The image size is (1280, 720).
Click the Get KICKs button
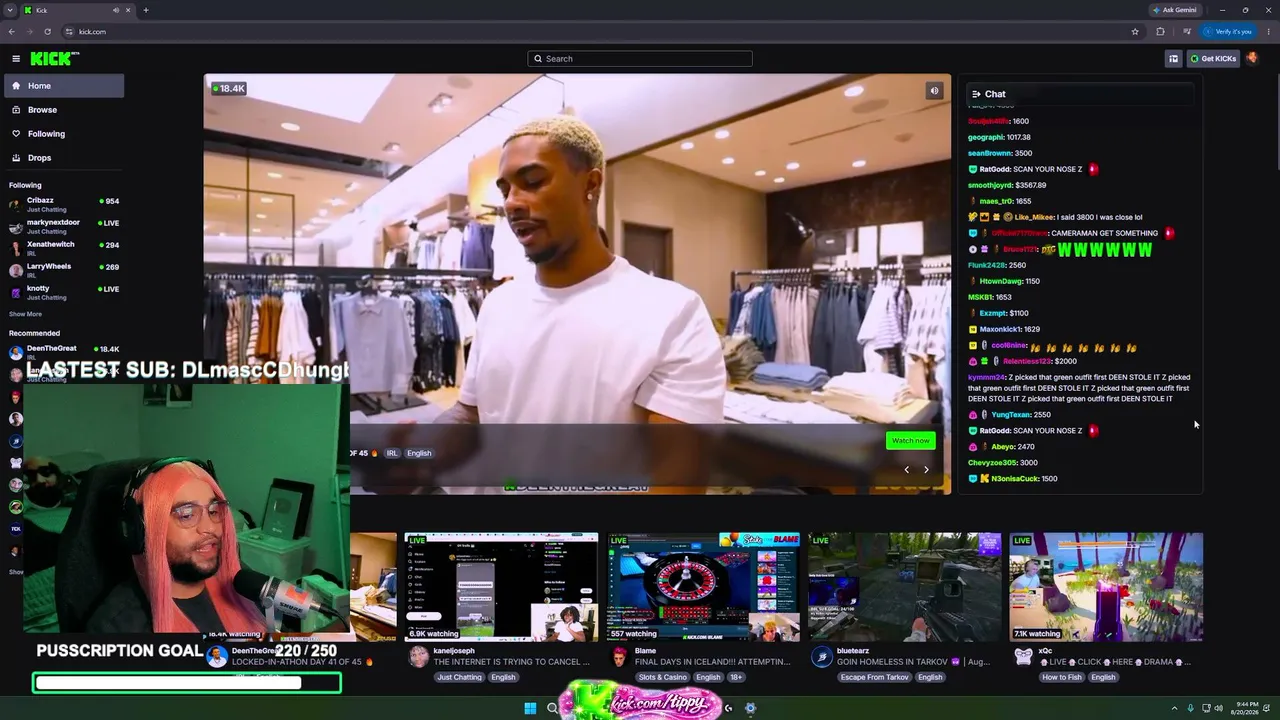tap(1213, 59)
